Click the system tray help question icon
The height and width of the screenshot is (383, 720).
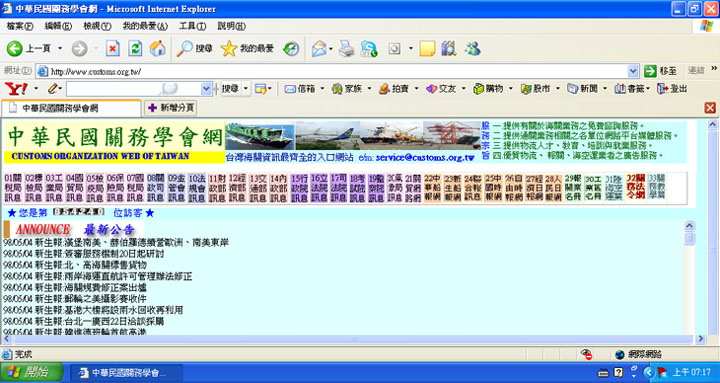click(619, 372)
